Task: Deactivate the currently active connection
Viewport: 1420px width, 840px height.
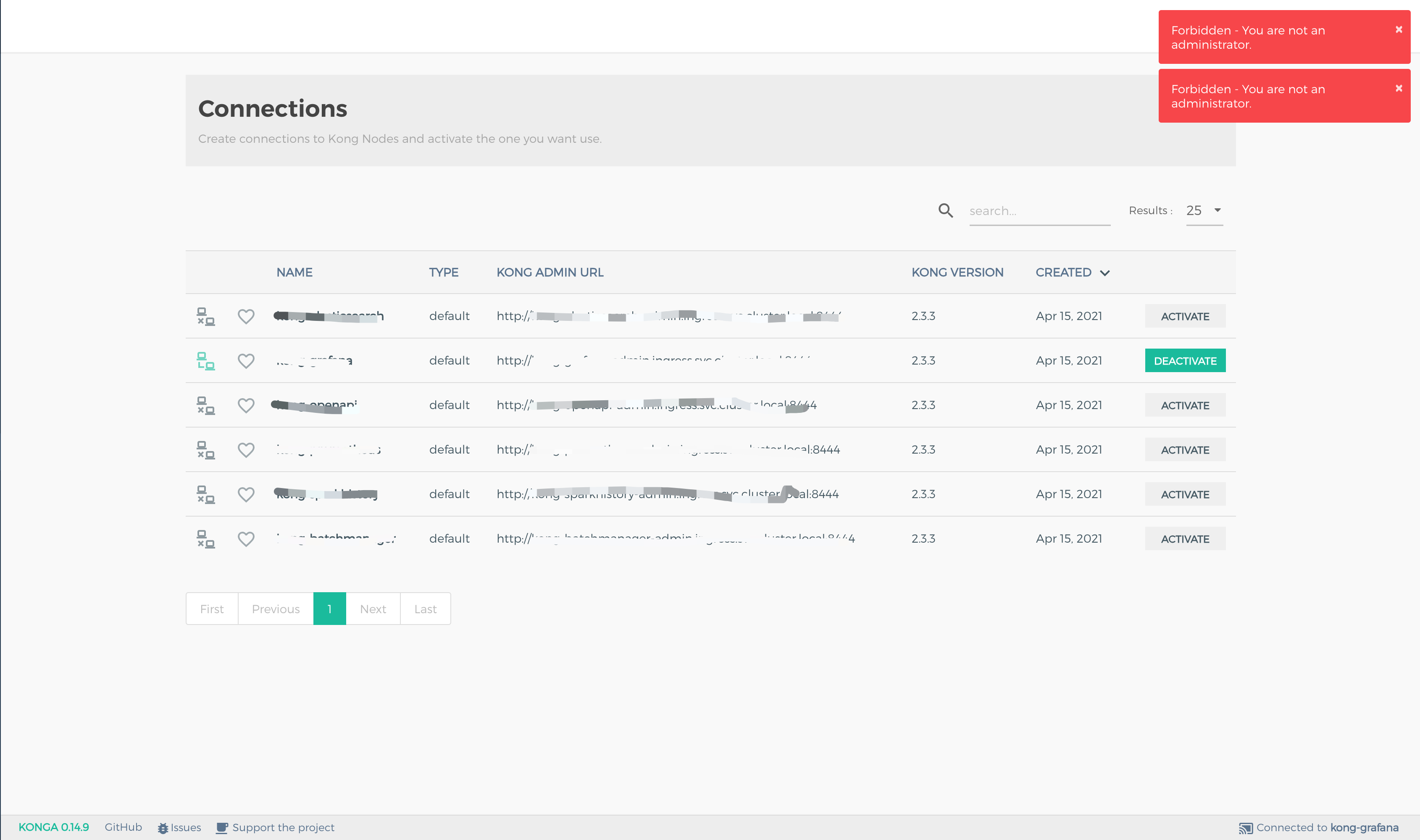Action: click(1185, 360)
